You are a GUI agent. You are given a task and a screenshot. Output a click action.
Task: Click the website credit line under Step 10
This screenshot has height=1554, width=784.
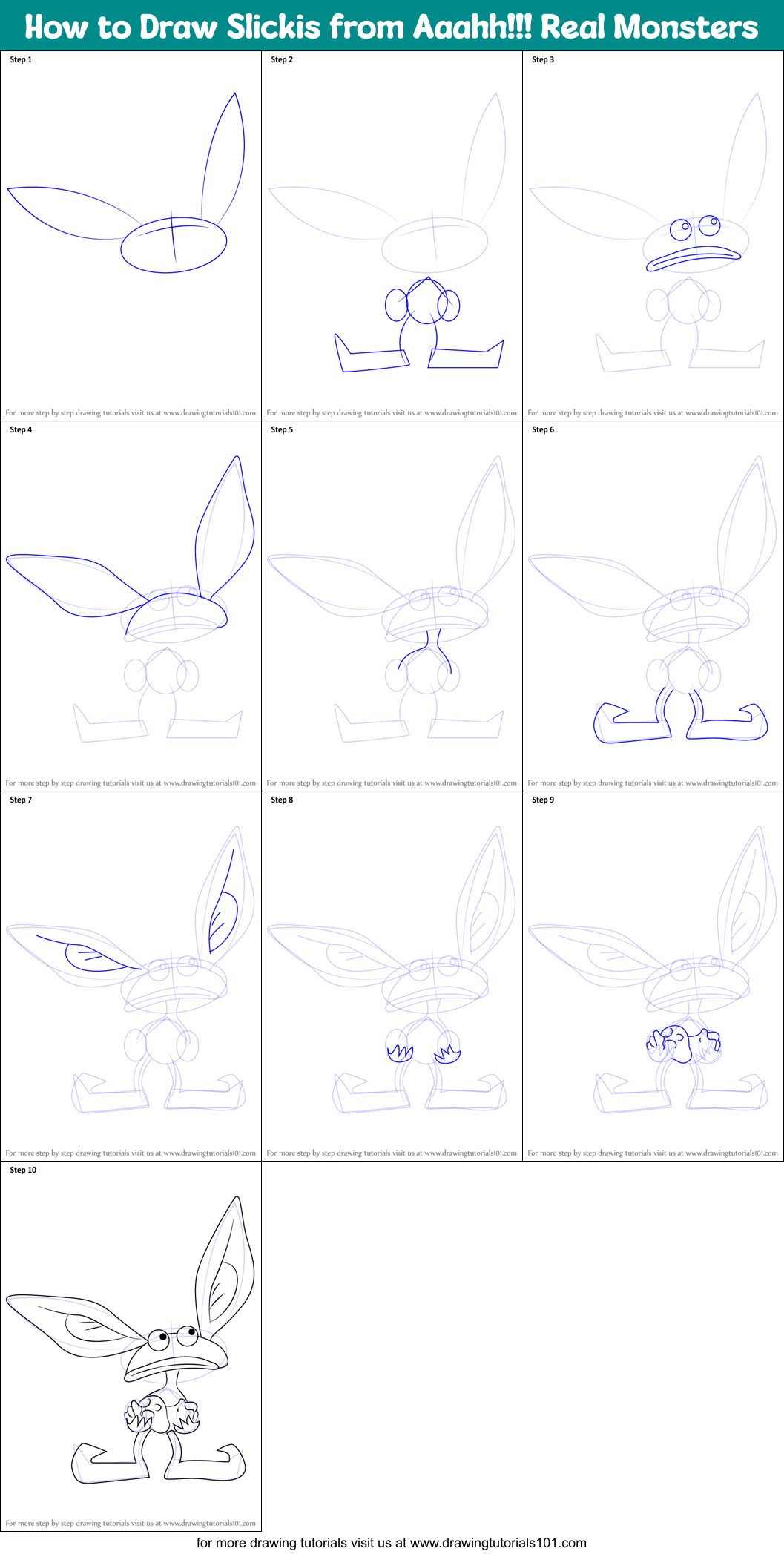point(131,1524)
